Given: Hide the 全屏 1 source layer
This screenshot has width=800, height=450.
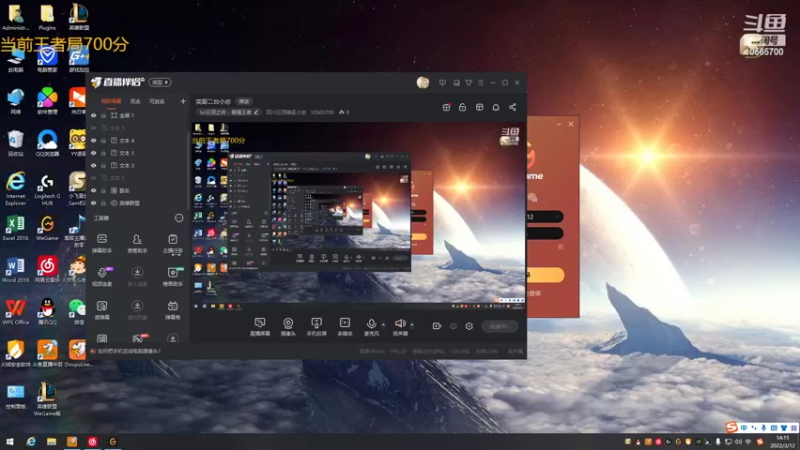Looking at the screenshot, I should coord(93,116).
